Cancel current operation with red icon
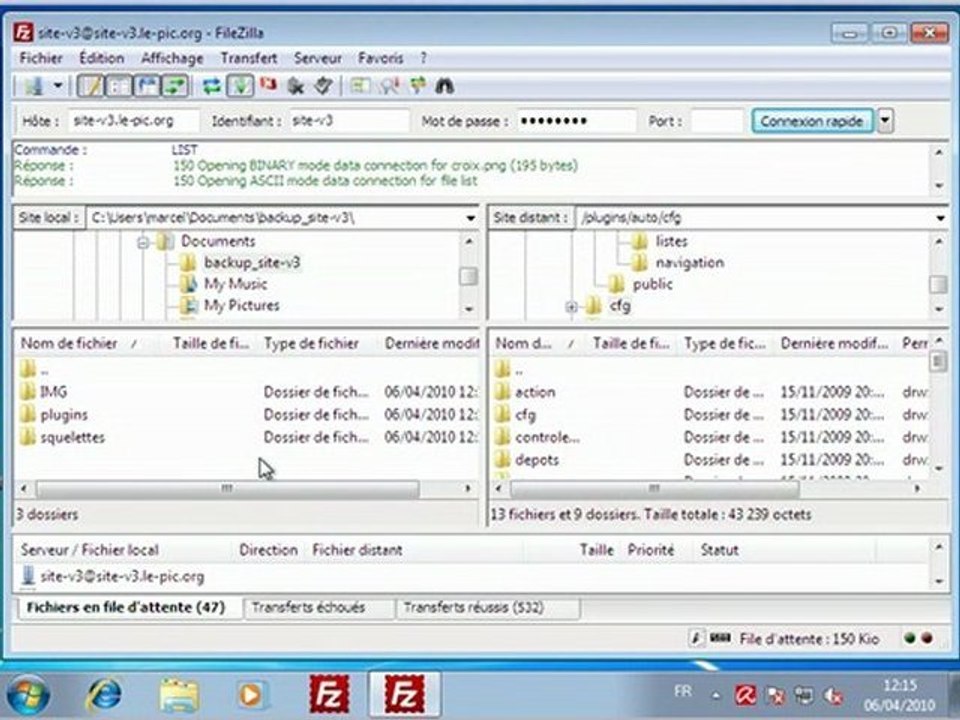960x720 pixels. tap(268, 84)
